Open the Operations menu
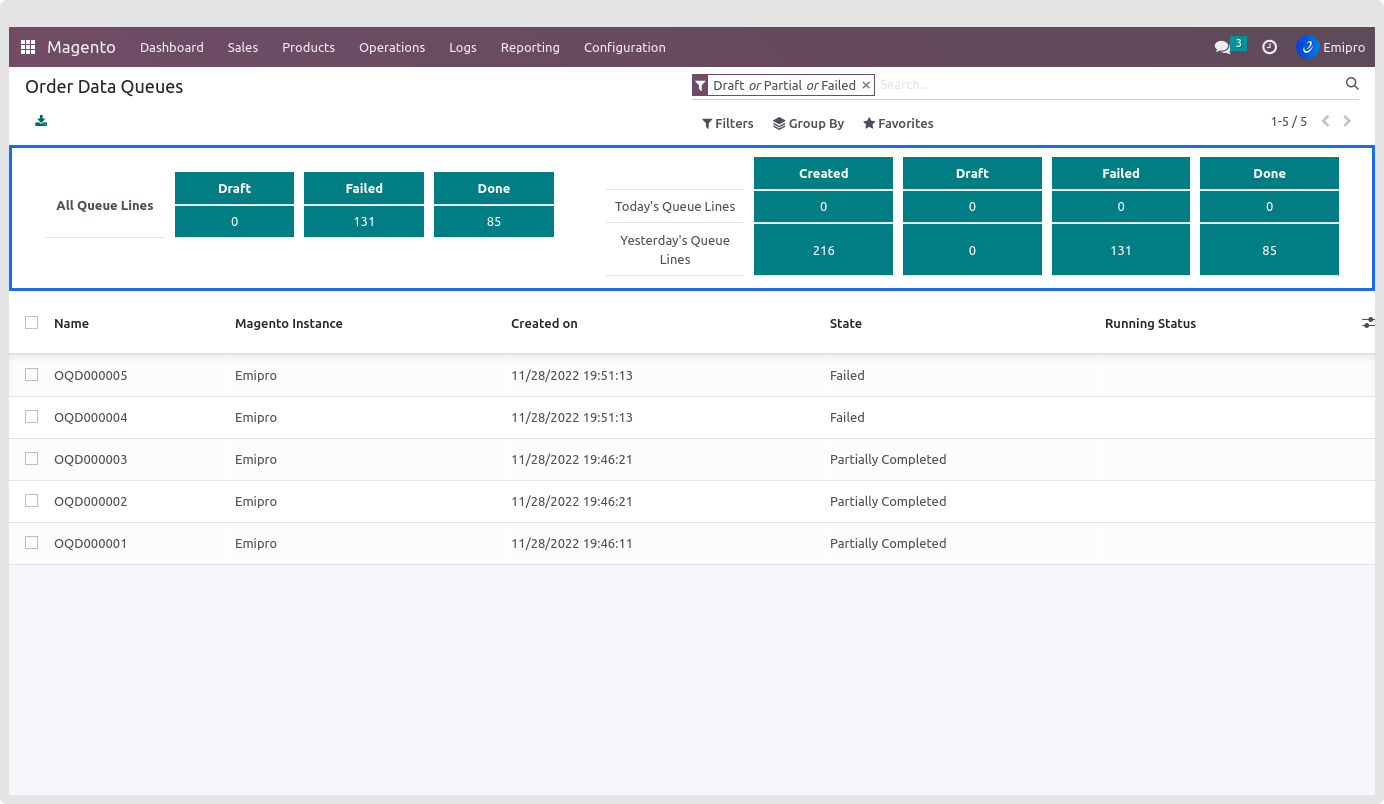The height and width of the screenshot is (804, 1384). click(392, 47)
